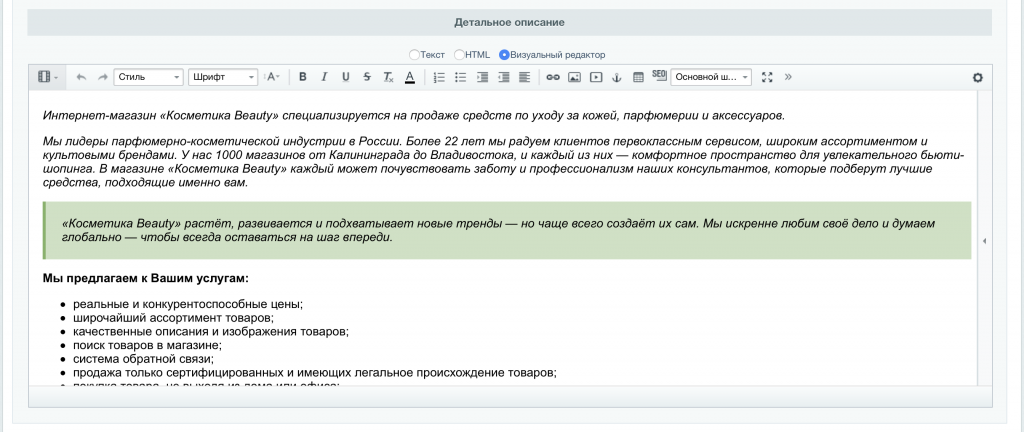Screen dimensions: 1024x432
Task: Redo the last edit
Action: (103, 77)
